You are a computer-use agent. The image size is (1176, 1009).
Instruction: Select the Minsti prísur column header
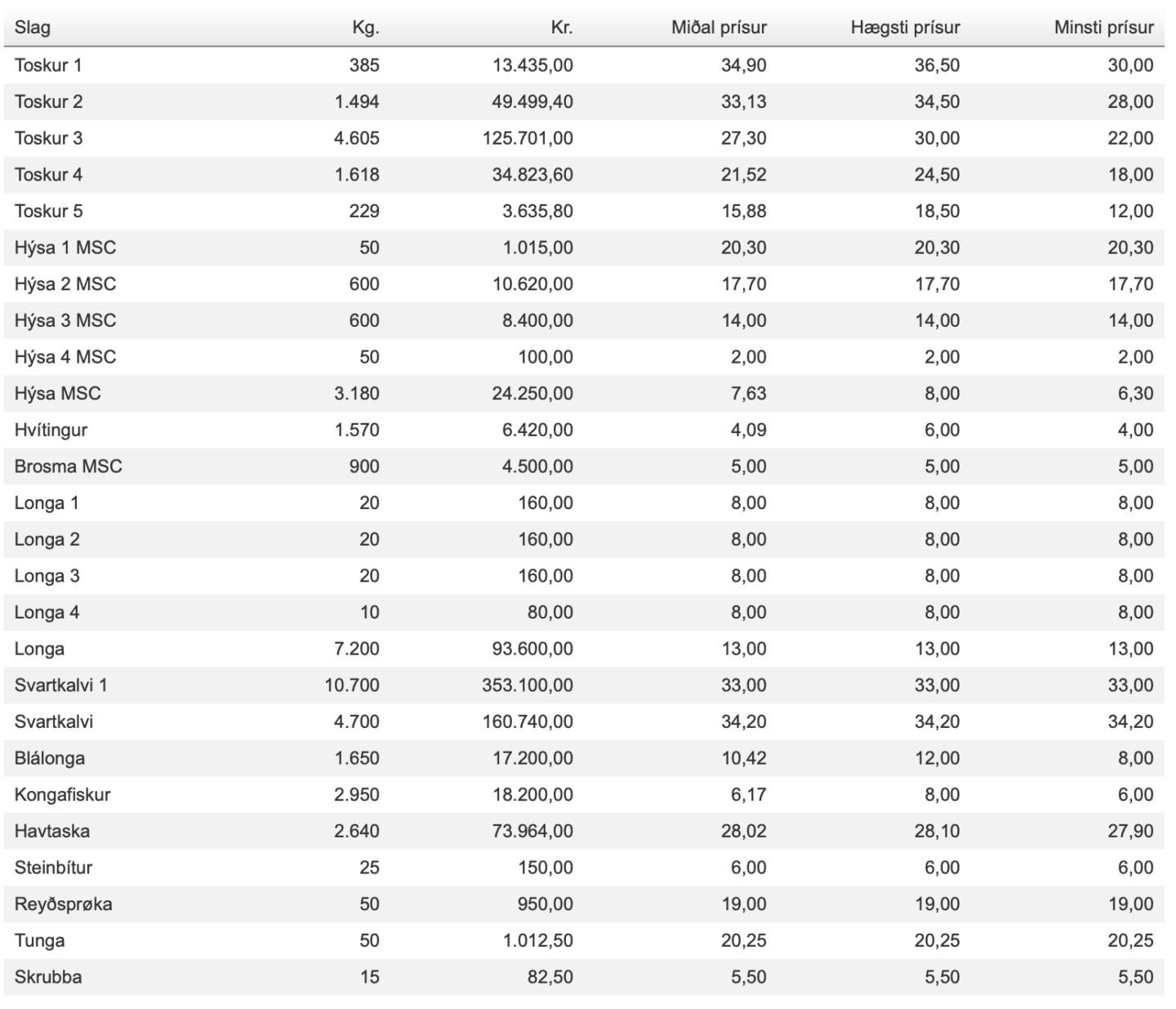coord(1103,28)
